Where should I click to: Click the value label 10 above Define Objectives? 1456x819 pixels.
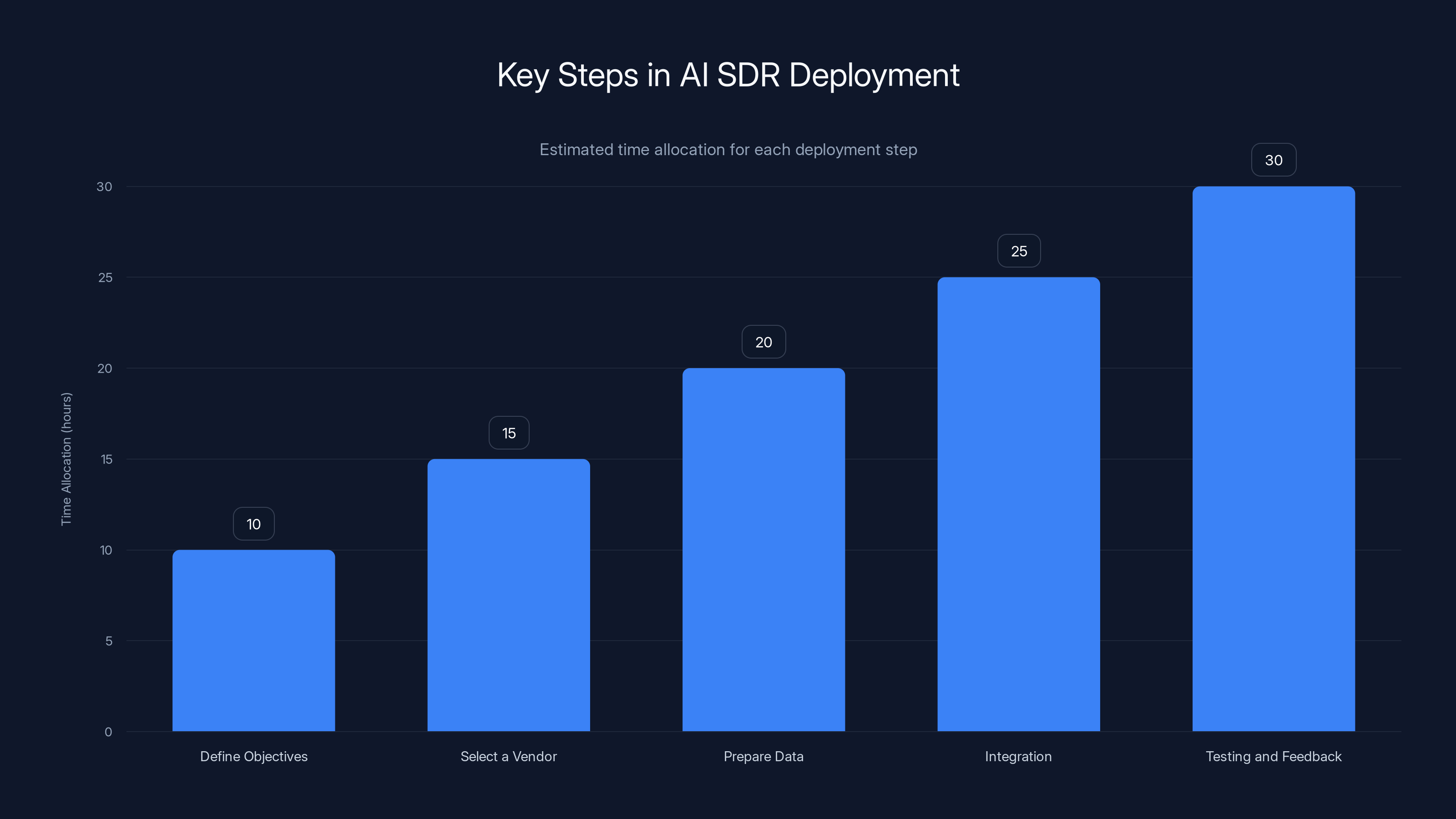(254, 524)
